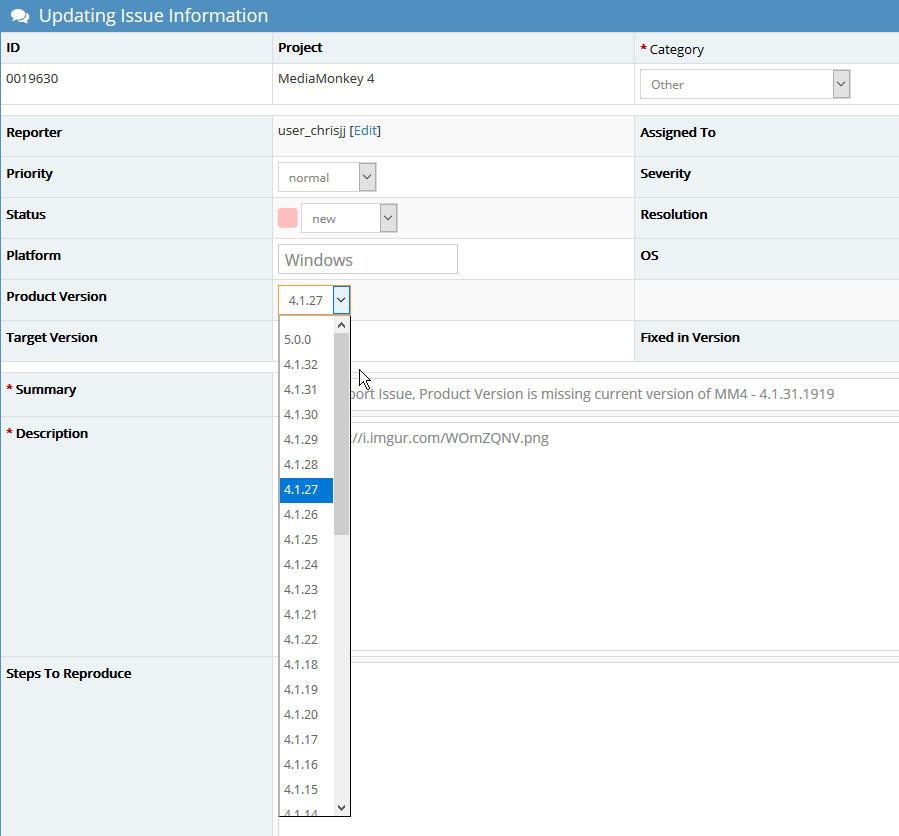Click the version list scroll up arrow

tap(341, 325)
